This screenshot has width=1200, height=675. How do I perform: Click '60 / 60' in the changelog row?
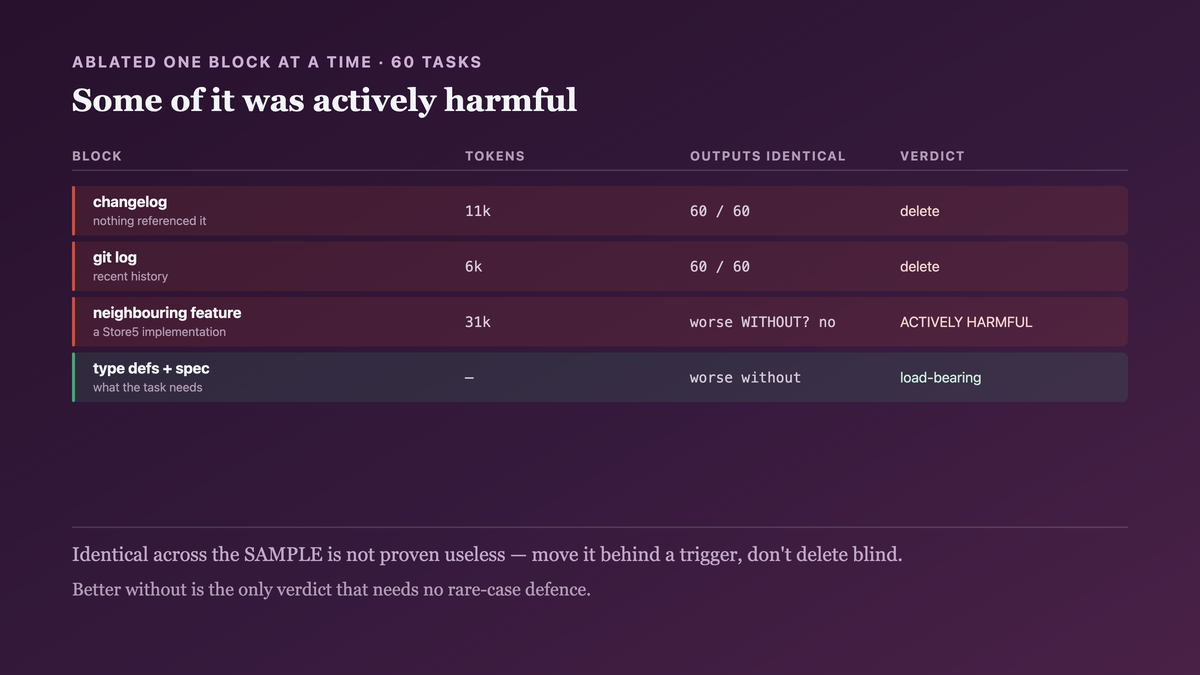click(x=720, y=211)
